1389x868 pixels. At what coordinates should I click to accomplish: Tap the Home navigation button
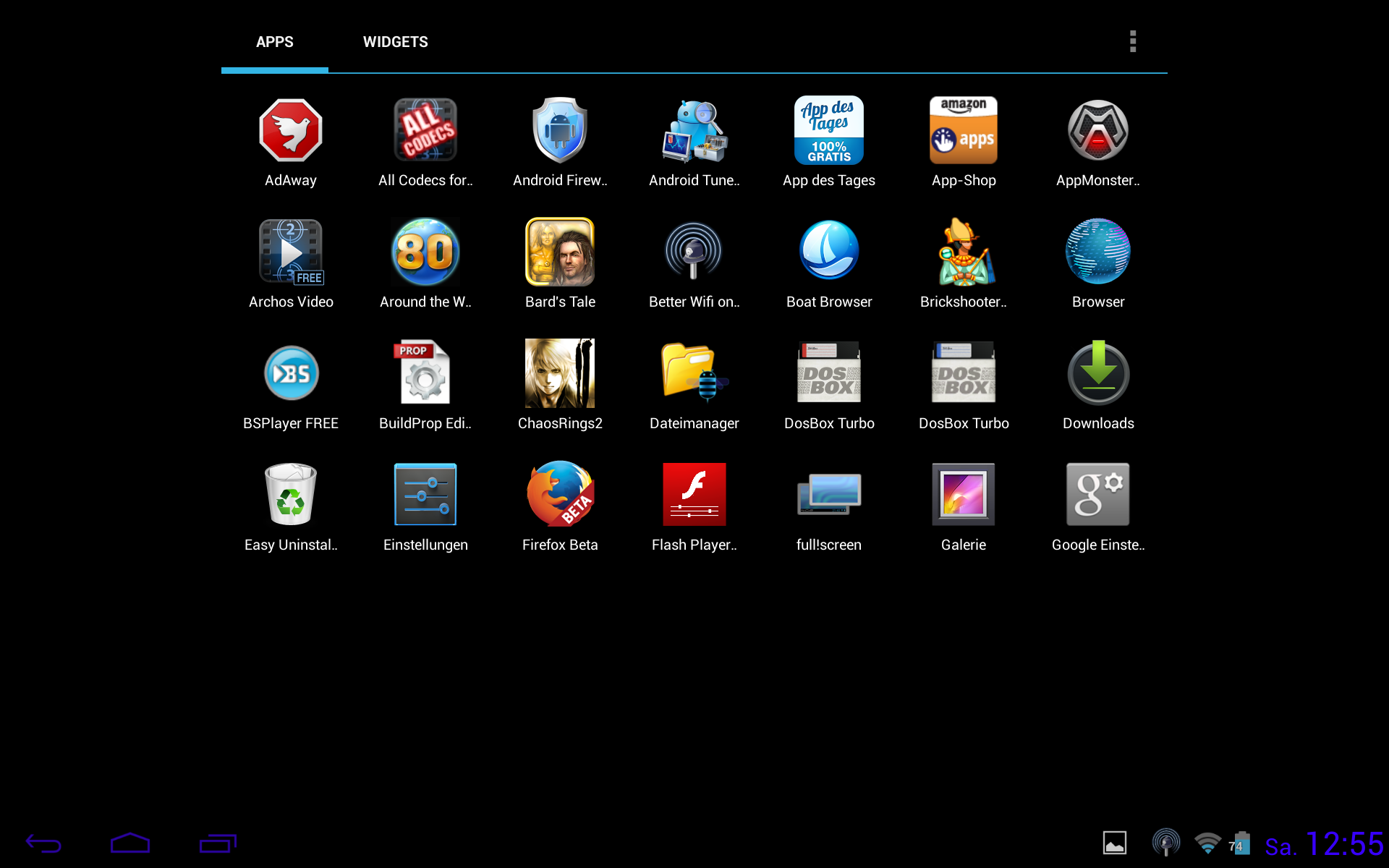point(130,843)
